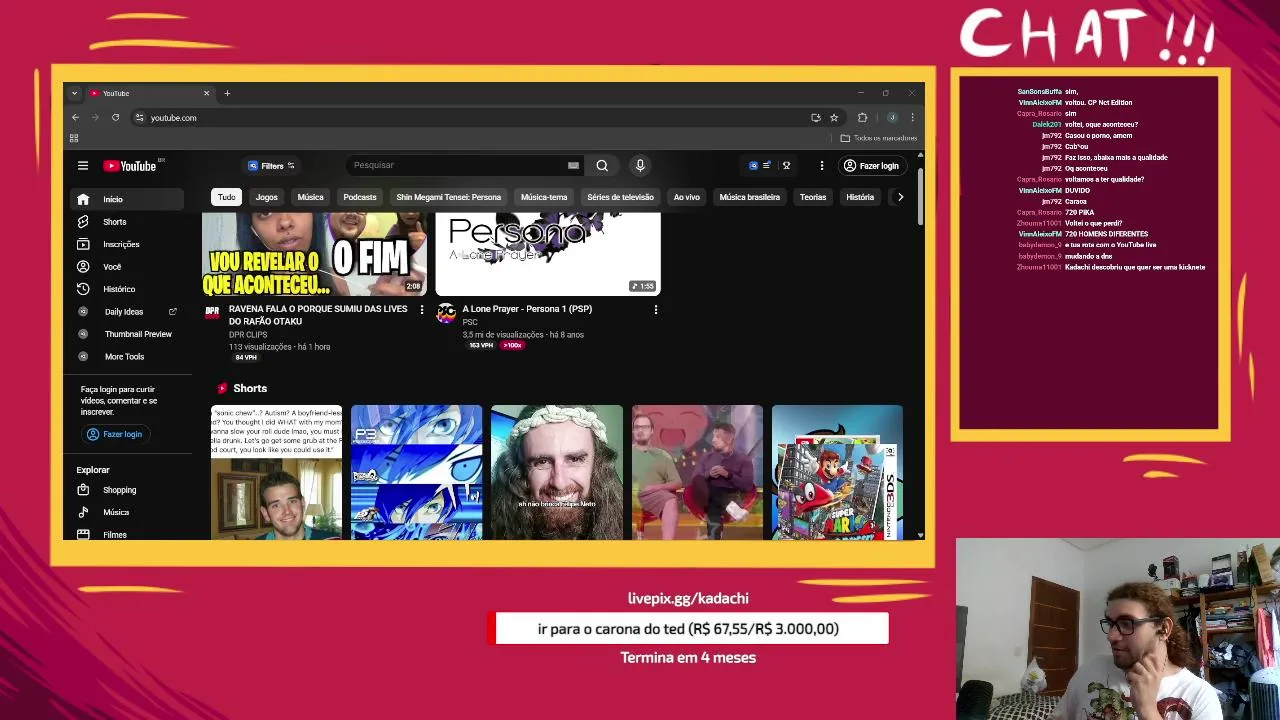Show more category chips with the right arrow
The height and width of the screenshot is (720, 1280).
click(x=900, y=197)
